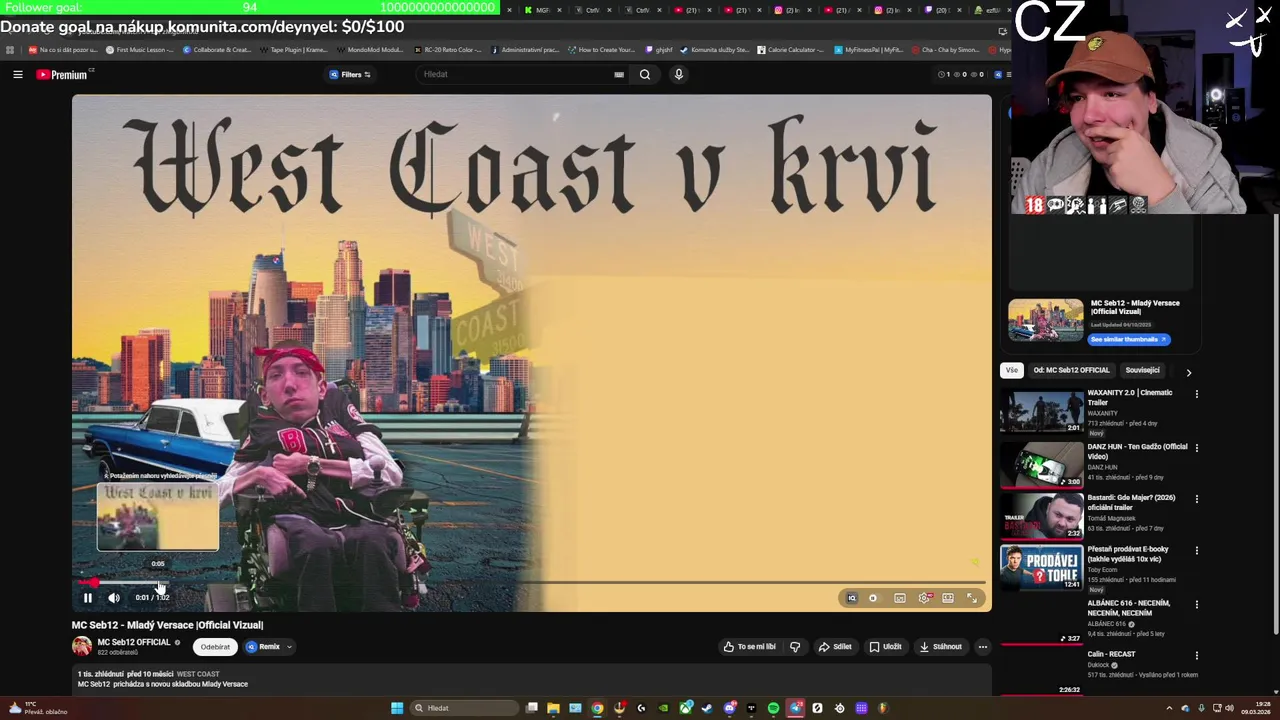Like the video with To se mi líbí
Image resolution: width=1280 pixels, height=720 pixels.
750,647
